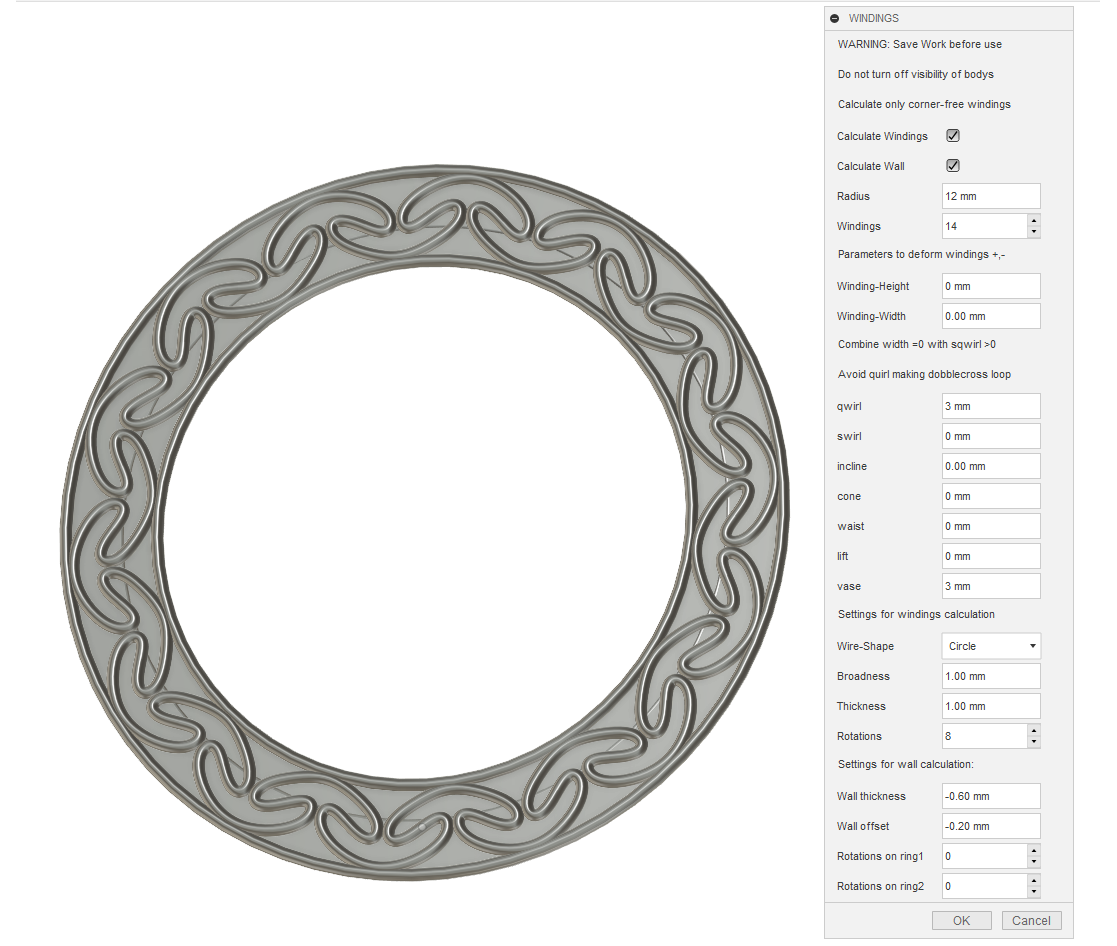Viewport: 1117px width, 946px height.
Task: Click the Broadness input field
Action: coord(990,676)
